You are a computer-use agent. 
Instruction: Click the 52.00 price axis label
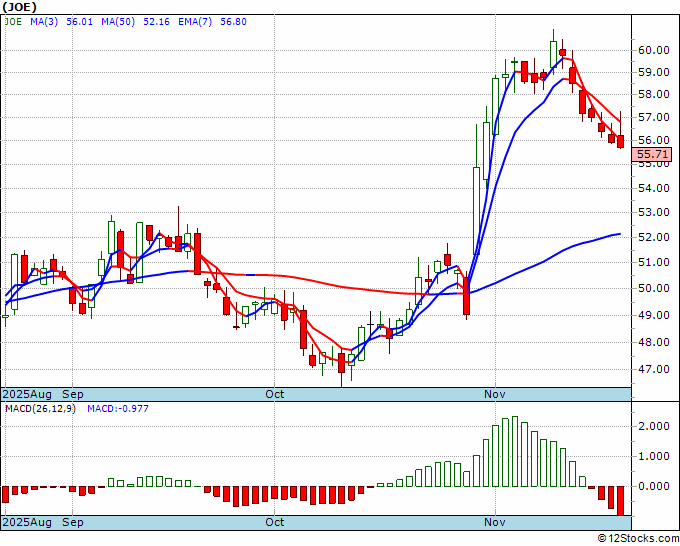point(654,237)
